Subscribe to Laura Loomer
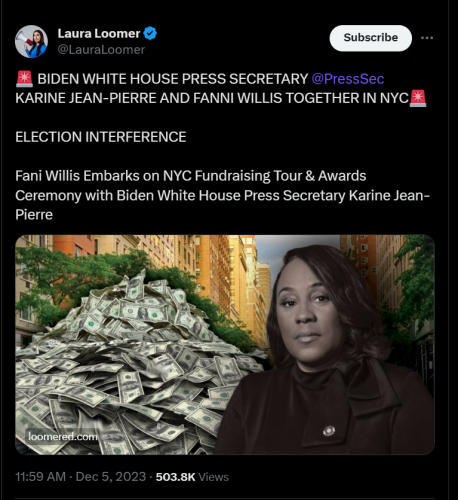458x500 pixels. (x=371, y=38)
